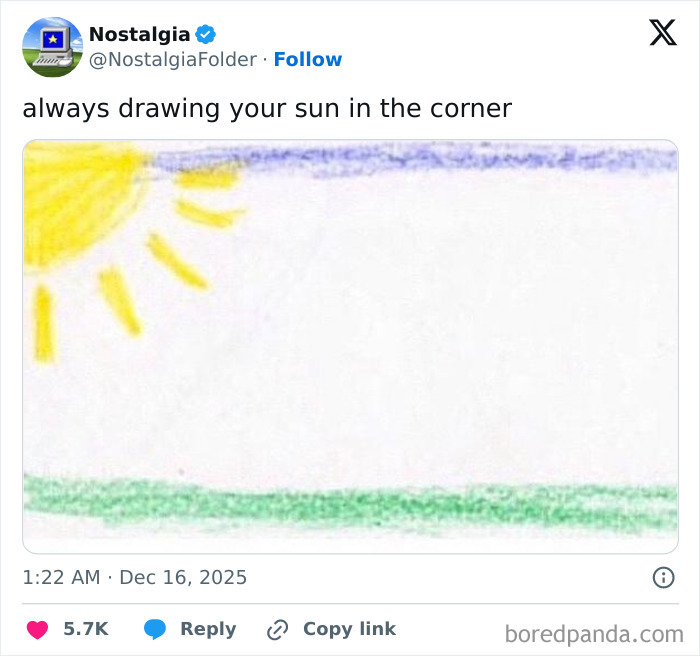
Task: Follow the NostalgiaFolder account
Action: [308, 60]
